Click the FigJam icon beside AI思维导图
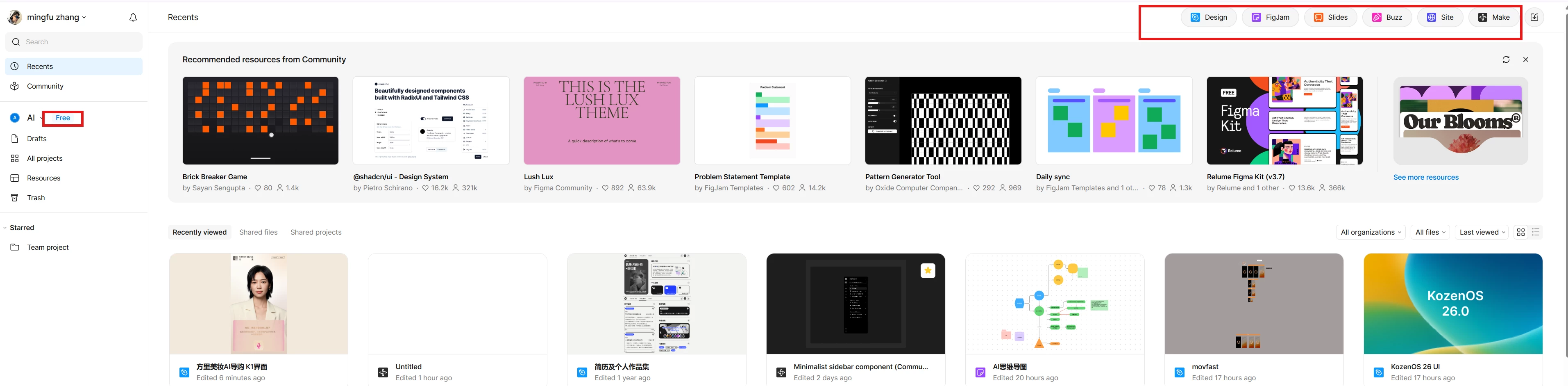 click(980, 372)
